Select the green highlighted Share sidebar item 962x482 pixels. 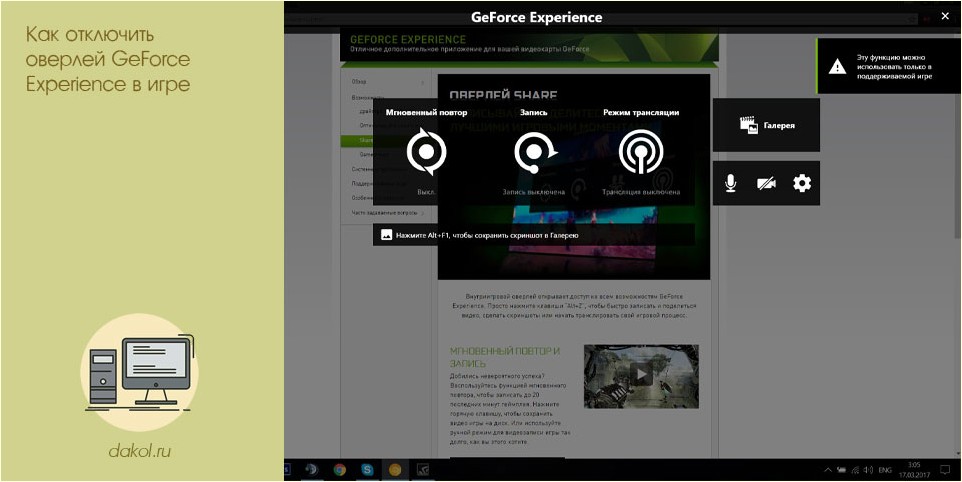pos(357,140)
